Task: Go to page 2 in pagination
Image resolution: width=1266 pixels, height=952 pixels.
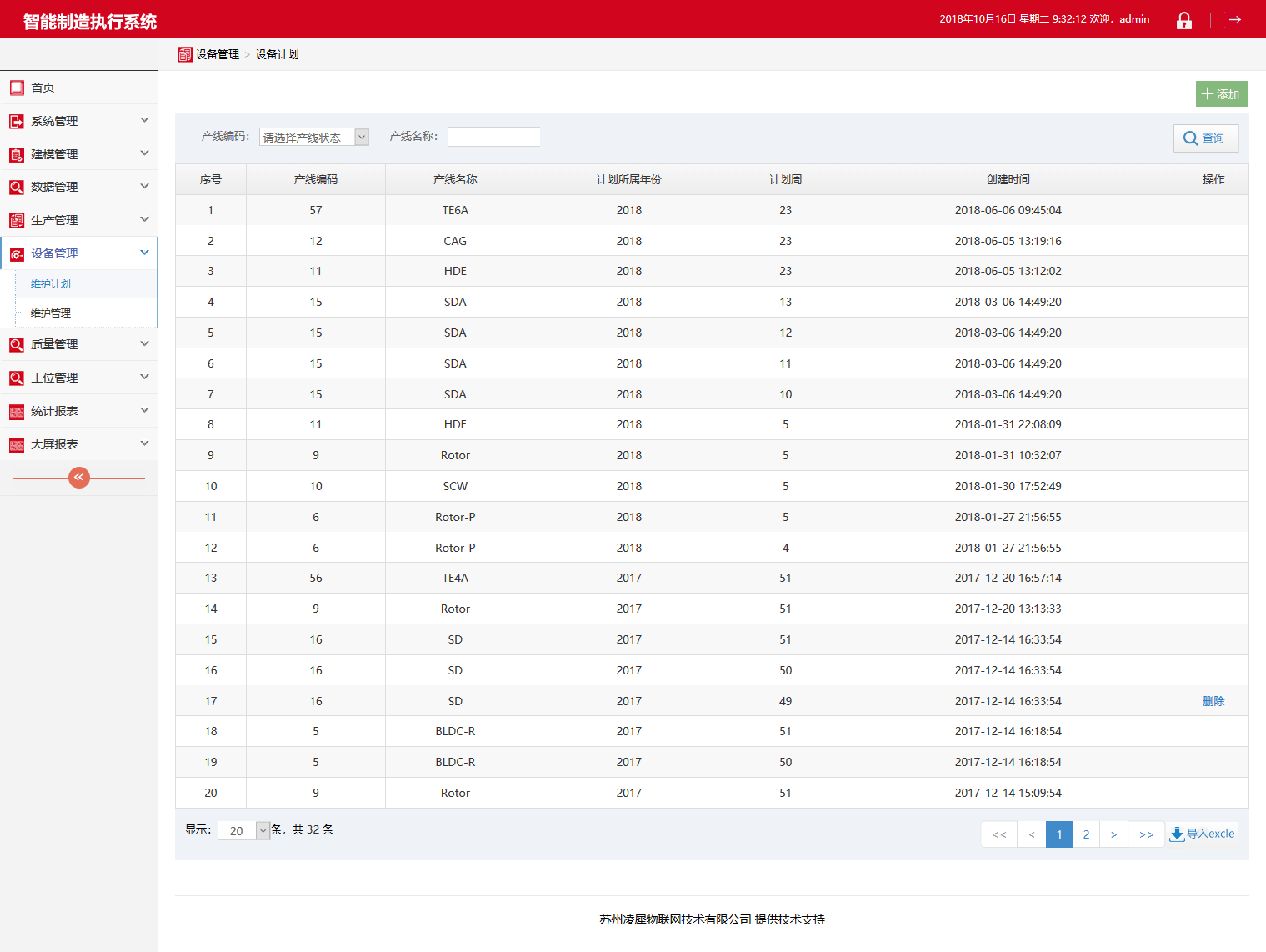Action: coord(1086,834)
